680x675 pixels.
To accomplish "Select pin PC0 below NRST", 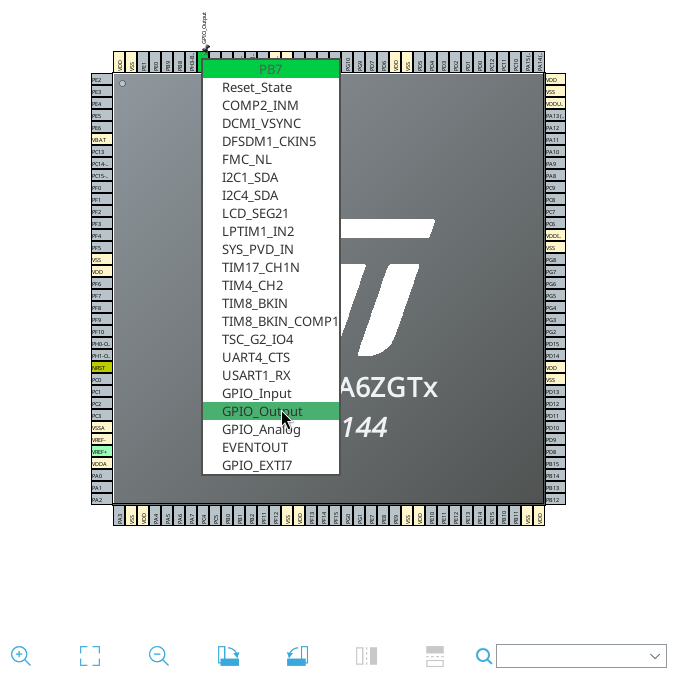I will [x=101, y=380].
